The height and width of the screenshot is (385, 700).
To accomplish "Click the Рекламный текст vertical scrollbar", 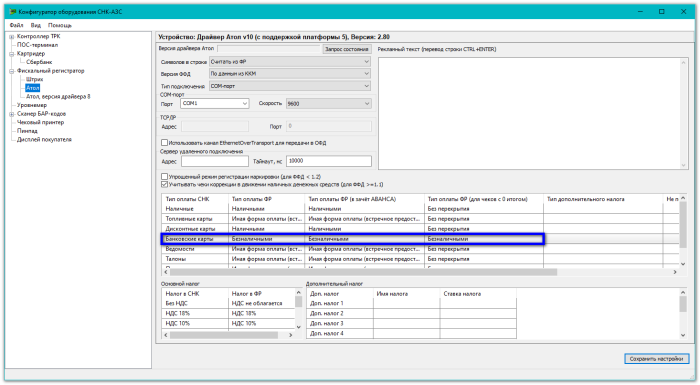I will click(x=683, y=114).
